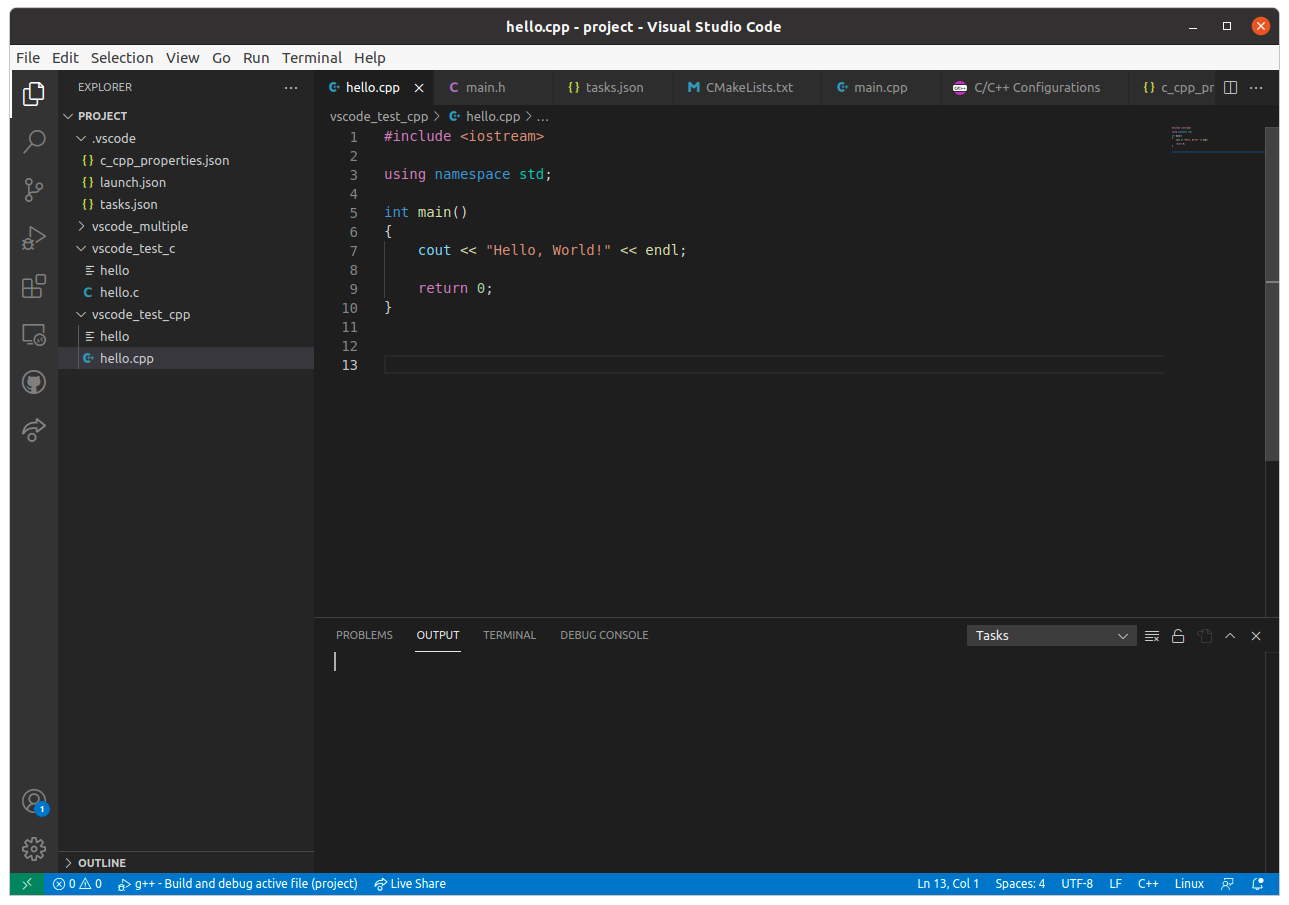Open the Explorer view in activity bar
Screen dimensions: 1289x905
coord(34,94)
